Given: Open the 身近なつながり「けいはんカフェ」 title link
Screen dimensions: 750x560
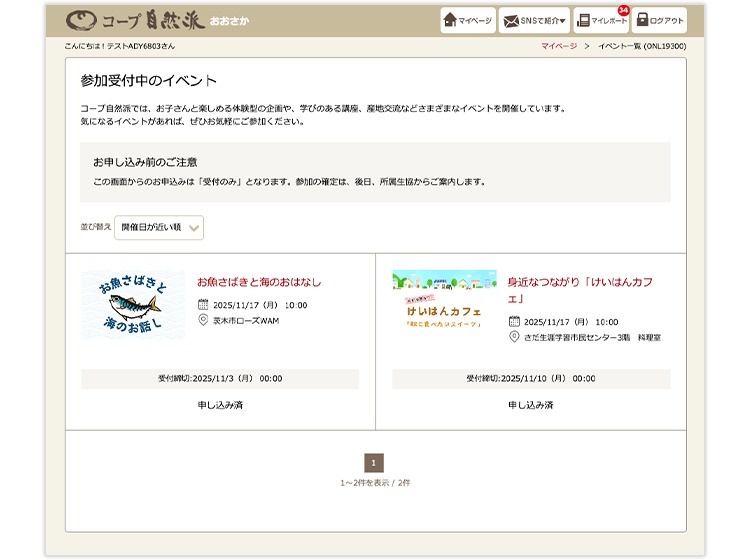Looking at the screenshot, I should 580,290.
